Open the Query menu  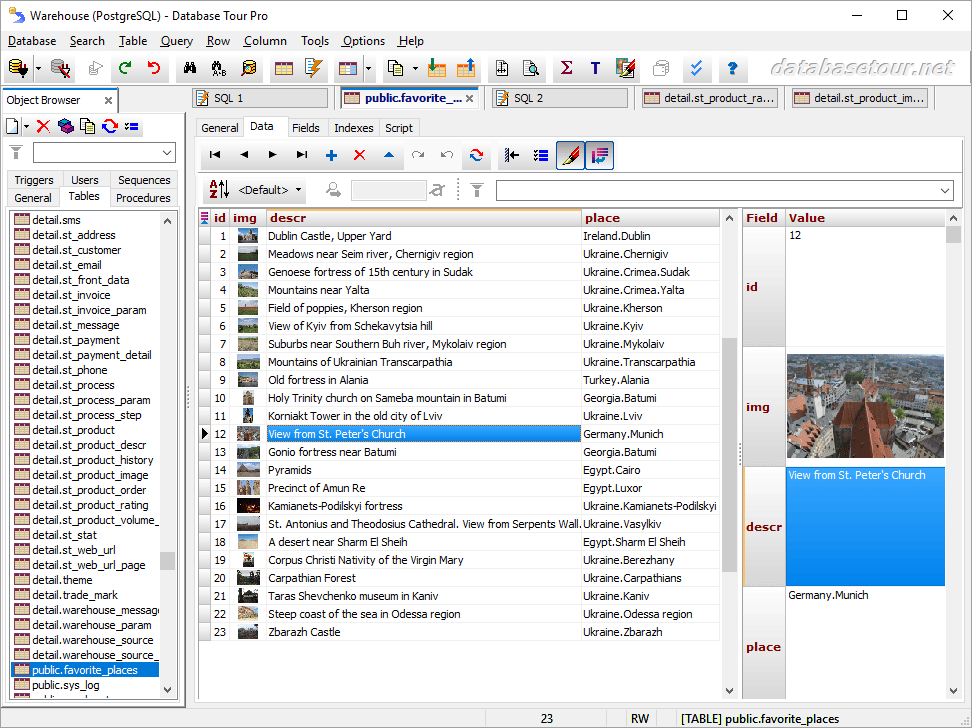176,41
